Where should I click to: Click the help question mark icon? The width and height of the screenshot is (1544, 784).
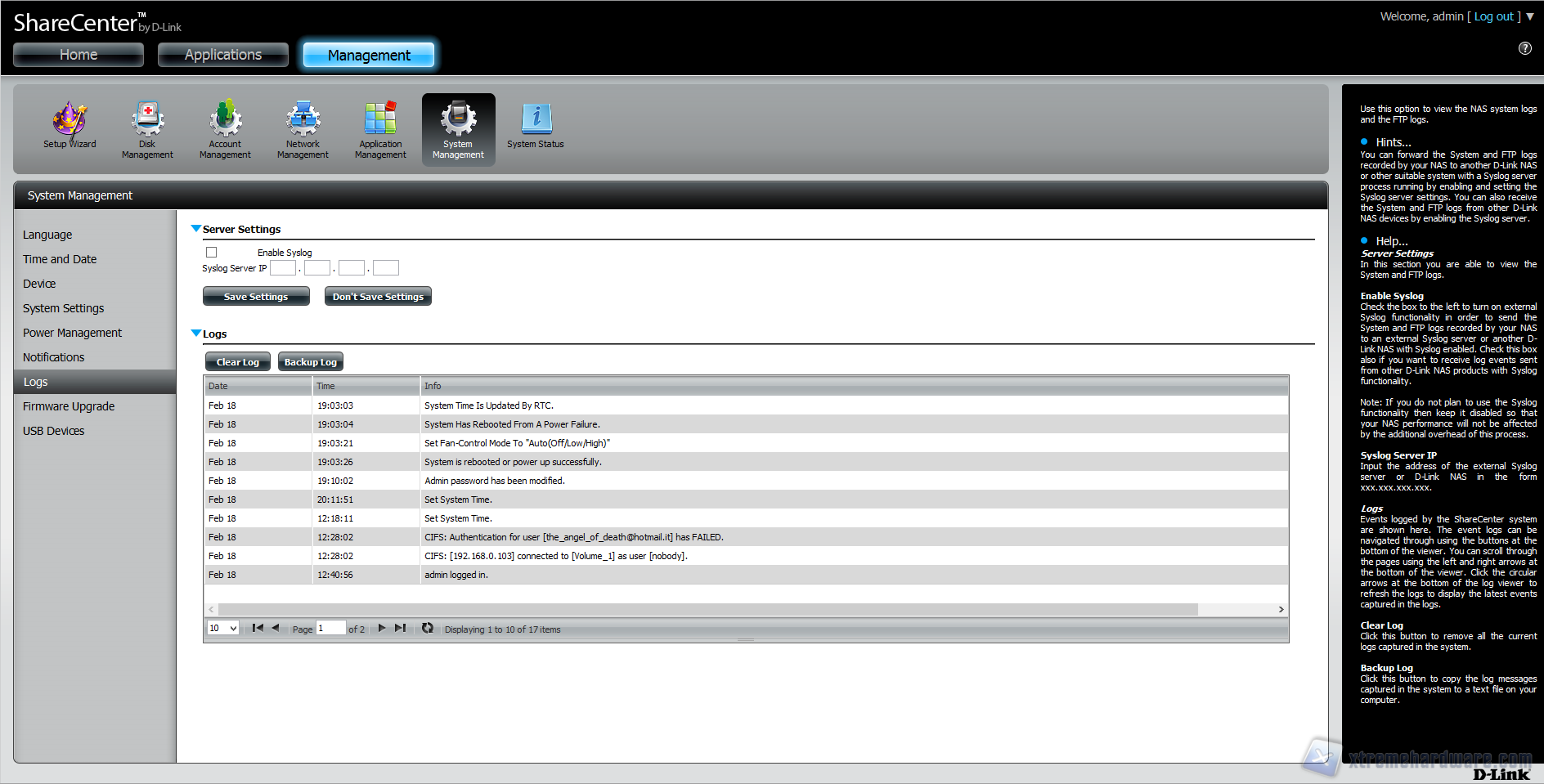(1525, 48)
